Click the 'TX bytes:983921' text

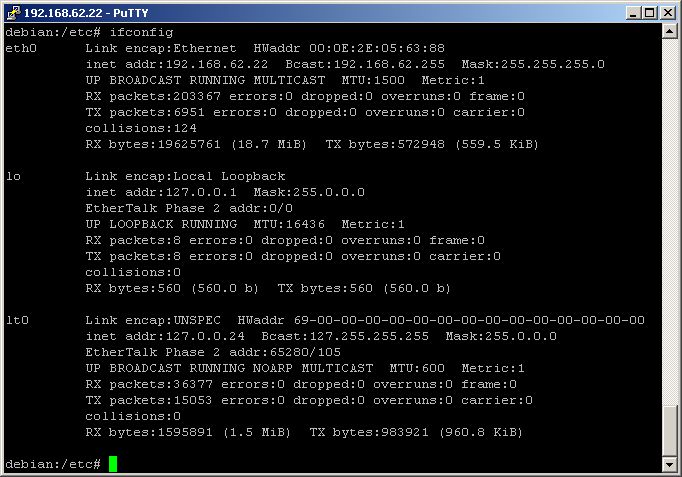(x=369, y=432)
